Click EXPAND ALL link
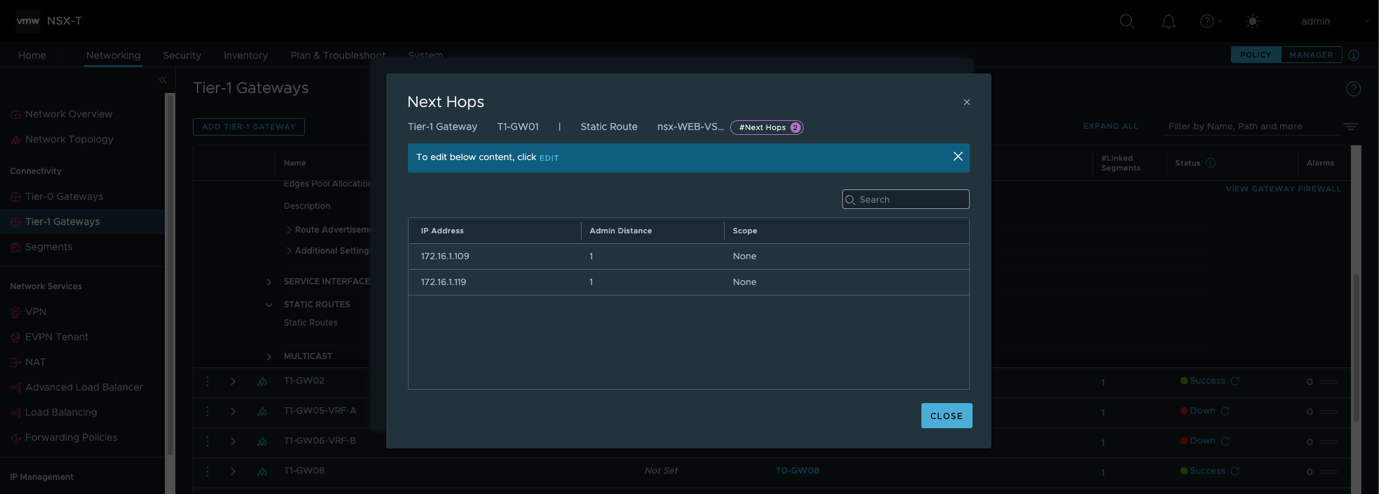 point(1110,126)
